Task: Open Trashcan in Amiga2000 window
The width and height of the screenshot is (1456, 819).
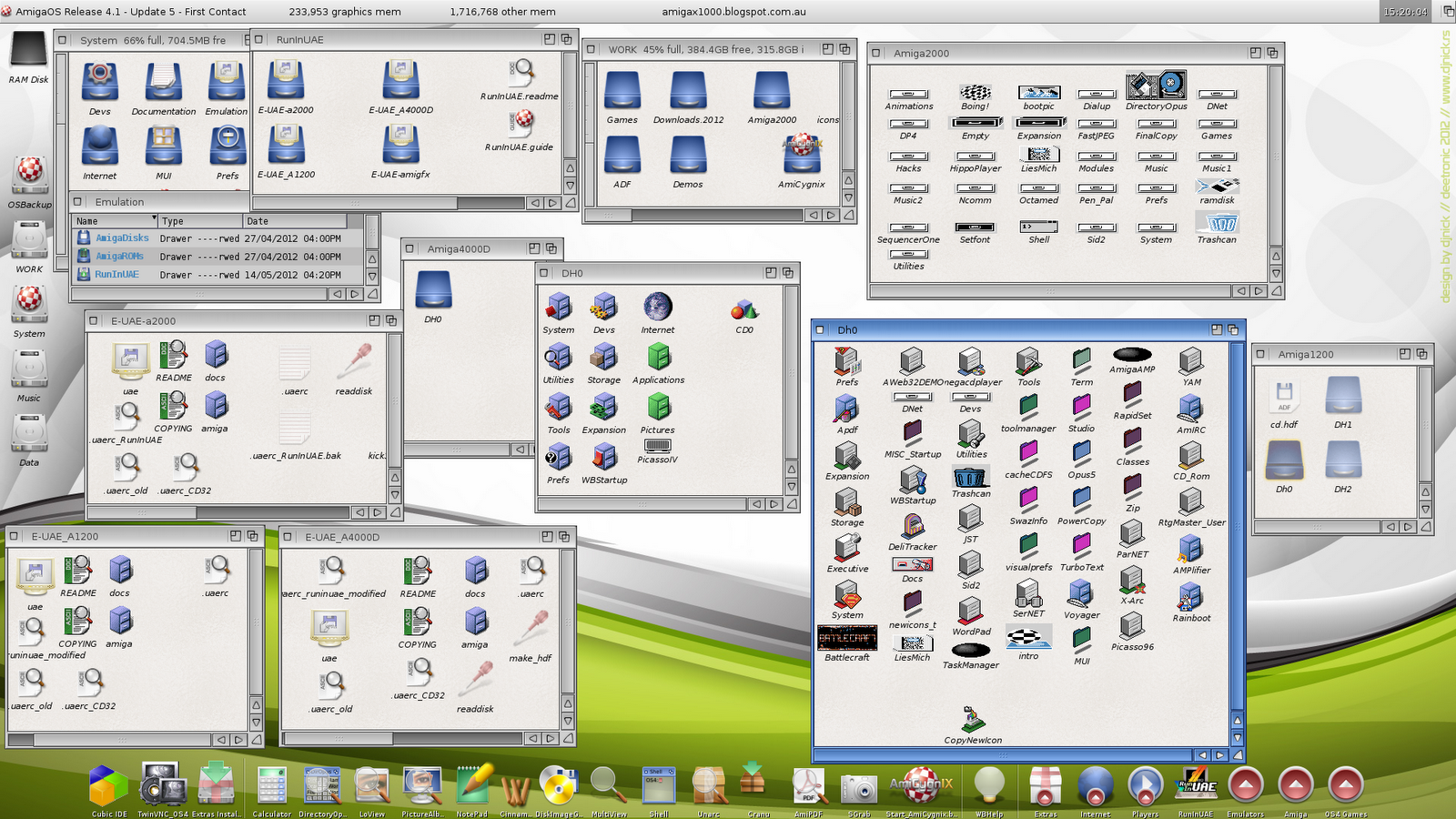Action: point(1218,223)
